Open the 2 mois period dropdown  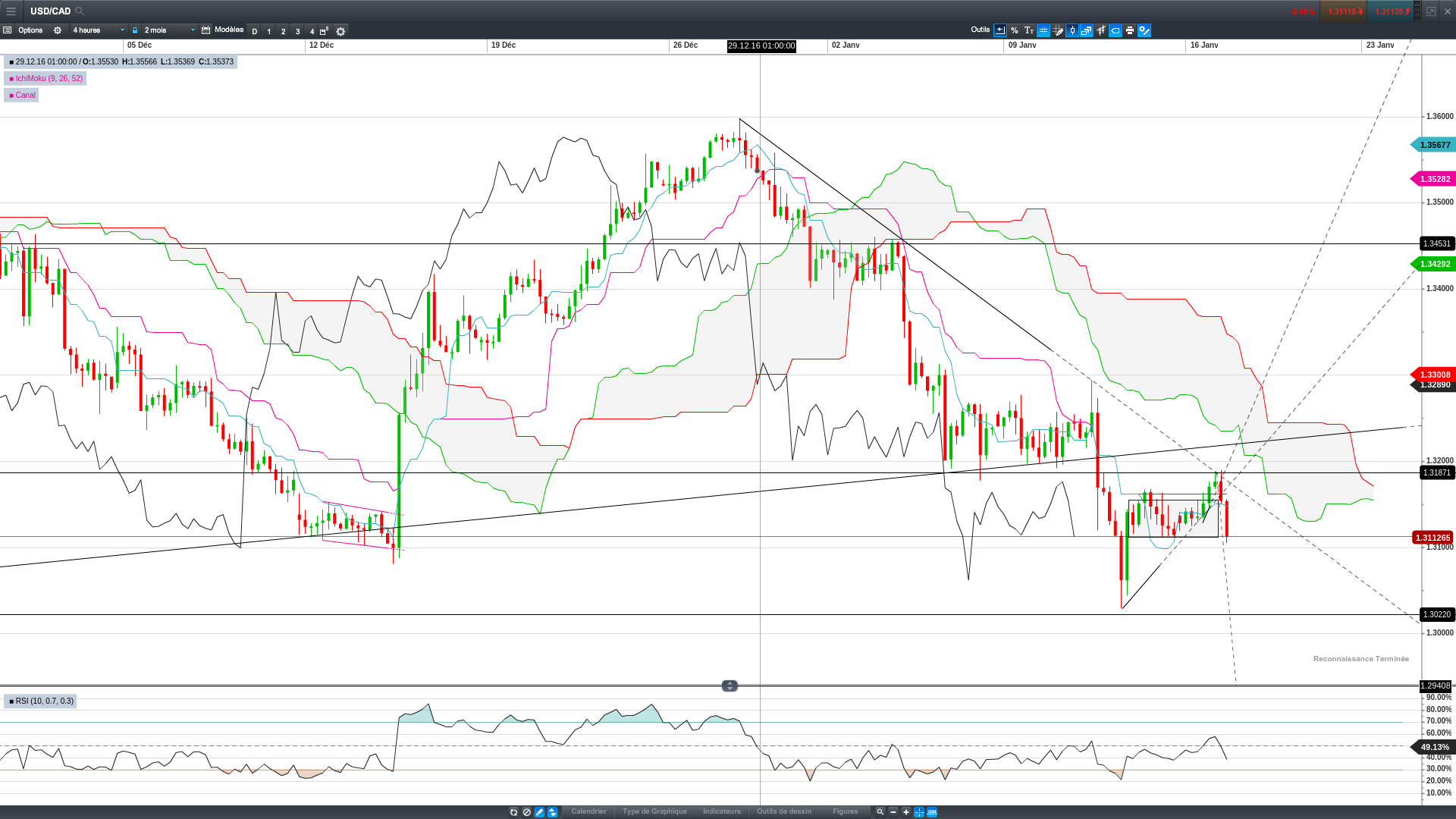170,31
